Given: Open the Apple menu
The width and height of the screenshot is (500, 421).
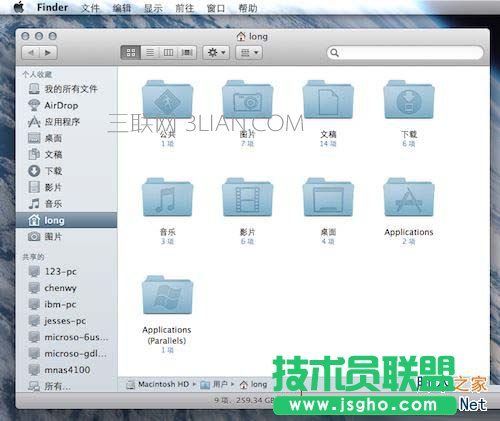Looking at the screenshot, I should (19, 7).
